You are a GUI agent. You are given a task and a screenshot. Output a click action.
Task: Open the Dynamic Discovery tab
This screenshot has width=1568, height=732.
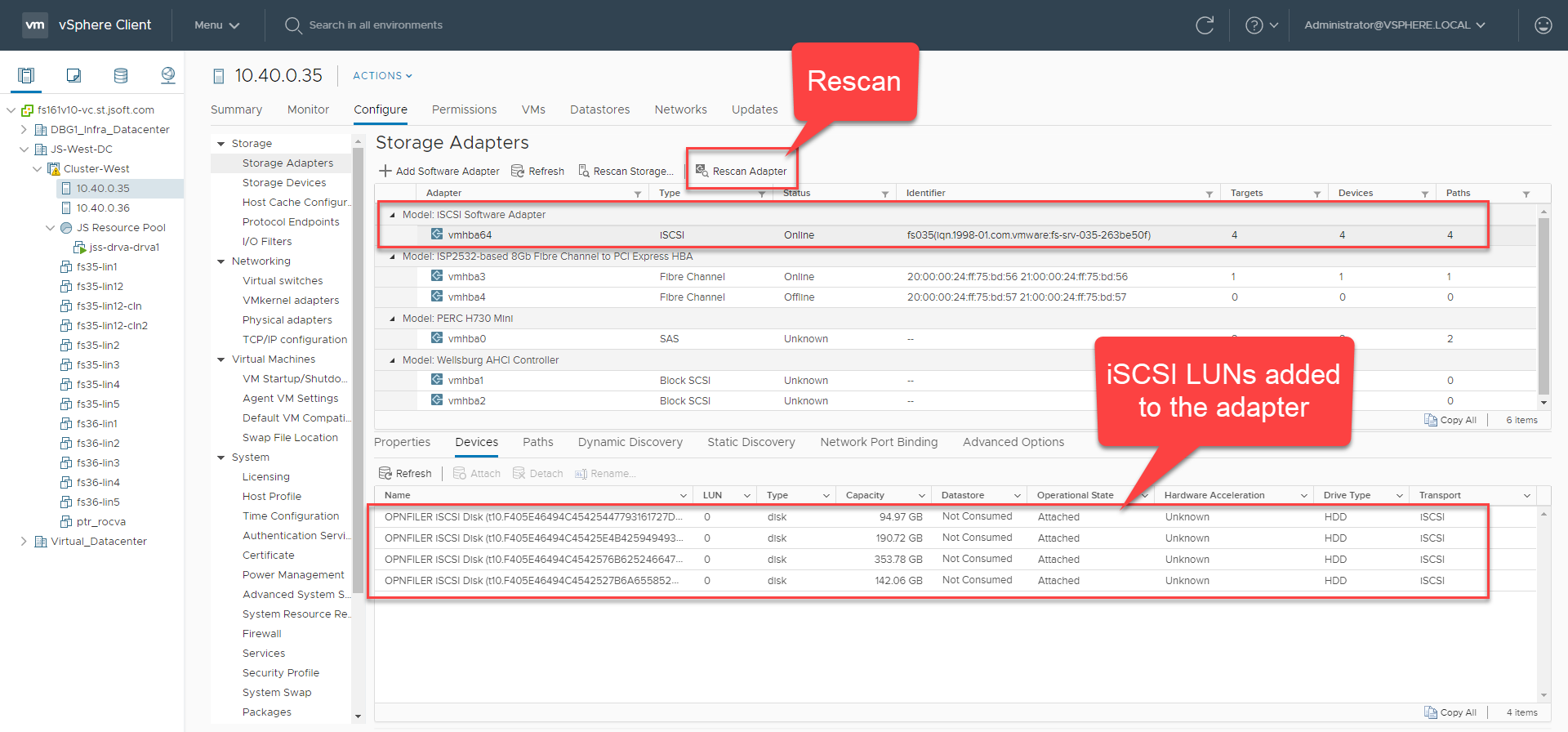pyautogui.click(x=630, y=442)
